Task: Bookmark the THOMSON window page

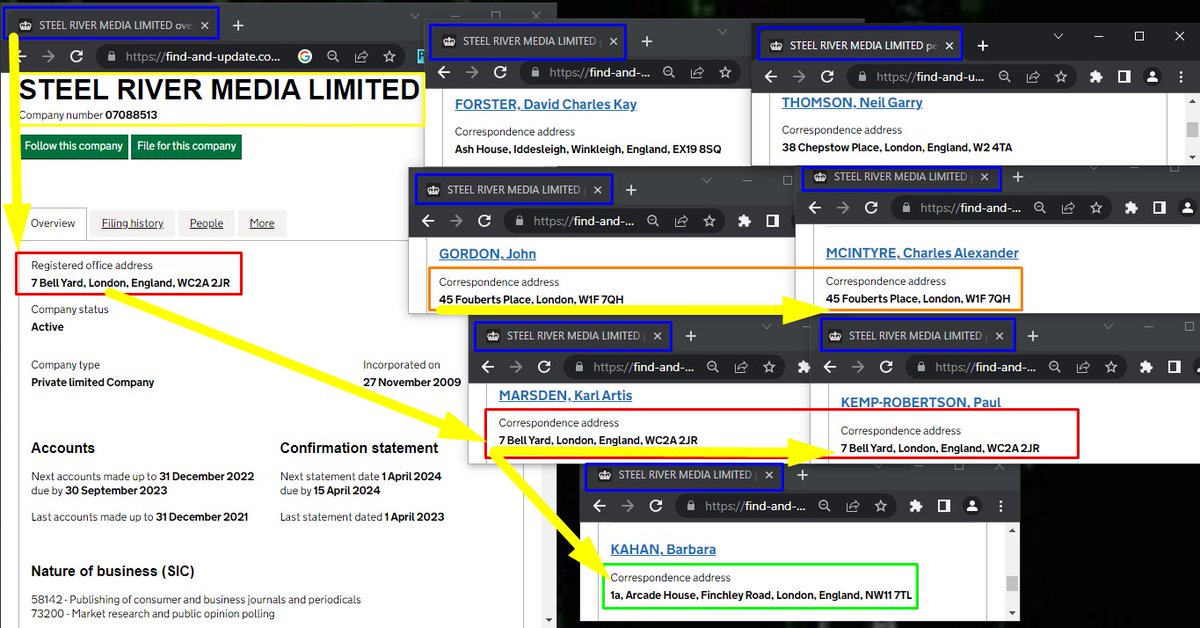Action: point(1061,76)
